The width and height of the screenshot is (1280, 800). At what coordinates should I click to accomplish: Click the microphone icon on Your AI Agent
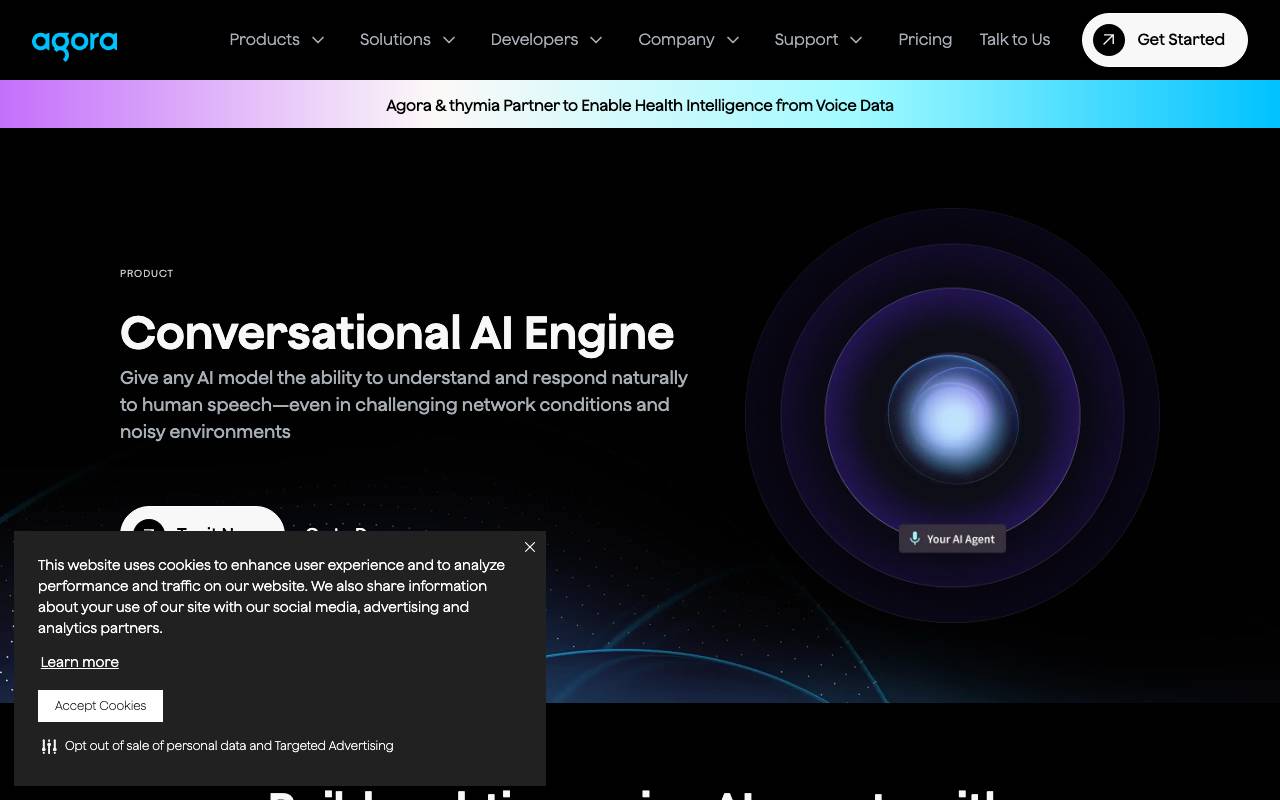pos(914,538)
